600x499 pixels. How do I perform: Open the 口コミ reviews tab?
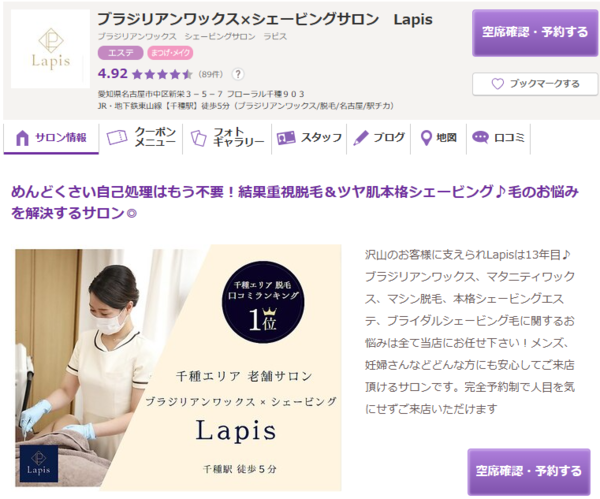[x=498, y=138]
